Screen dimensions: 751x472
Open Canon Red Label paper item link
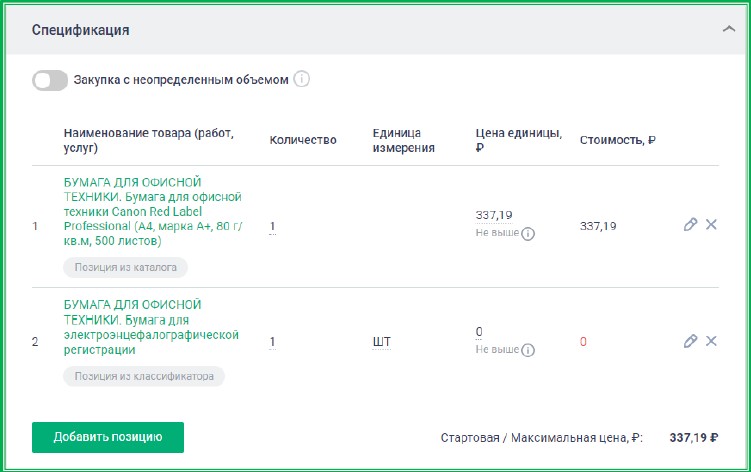click(152, 212)
